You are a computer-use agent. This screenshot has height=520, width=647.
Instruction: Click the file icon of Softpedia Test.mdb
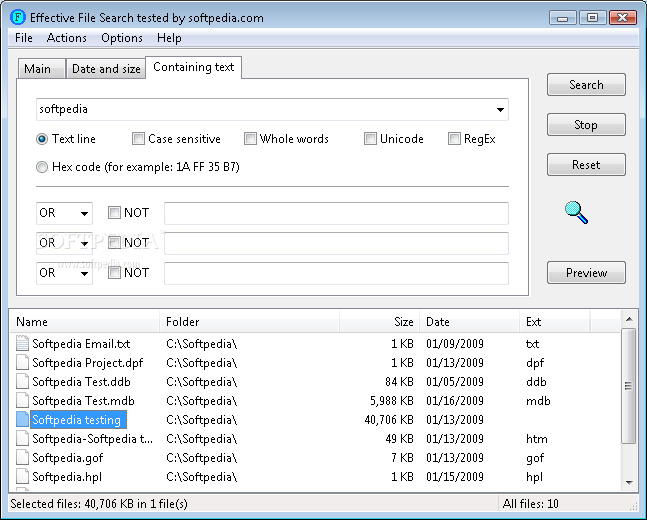[x=23, y=400]
